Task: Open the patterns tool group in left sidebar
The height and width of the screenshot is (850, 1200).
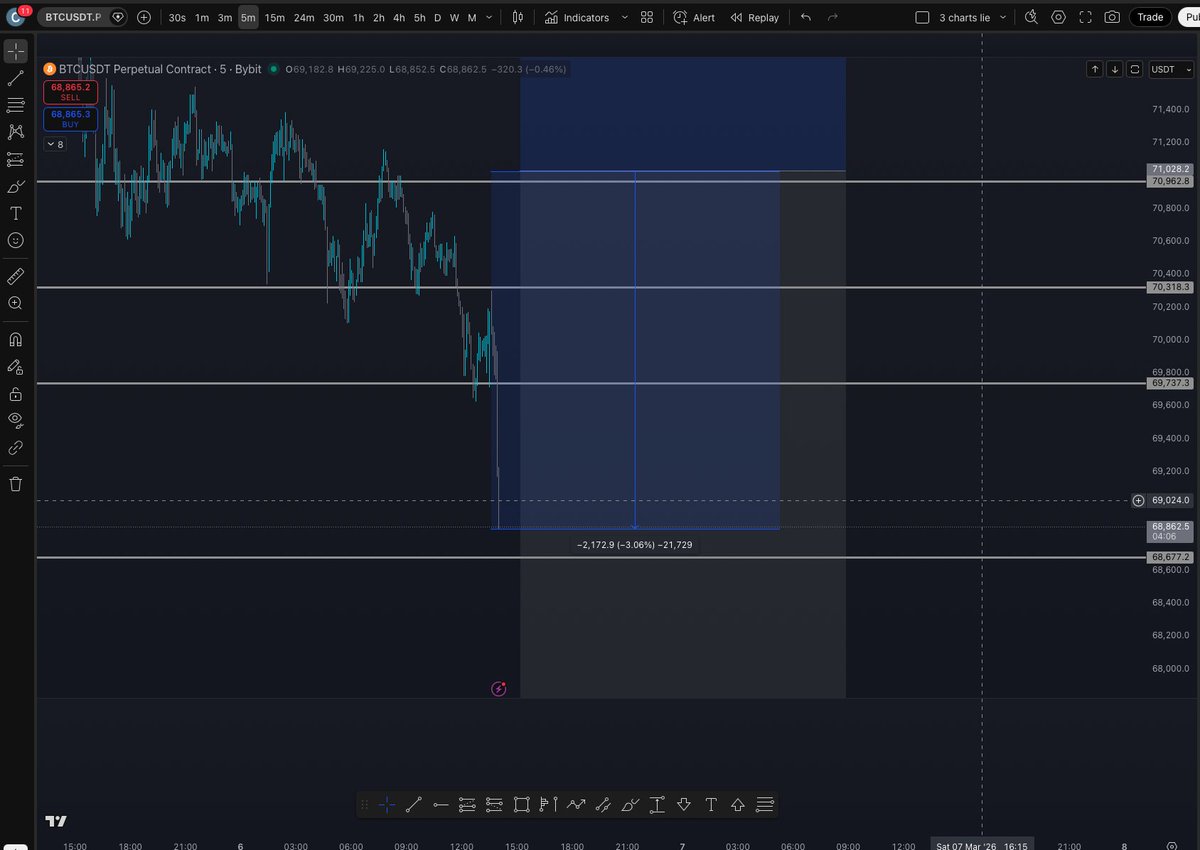Action: [16, 132]
